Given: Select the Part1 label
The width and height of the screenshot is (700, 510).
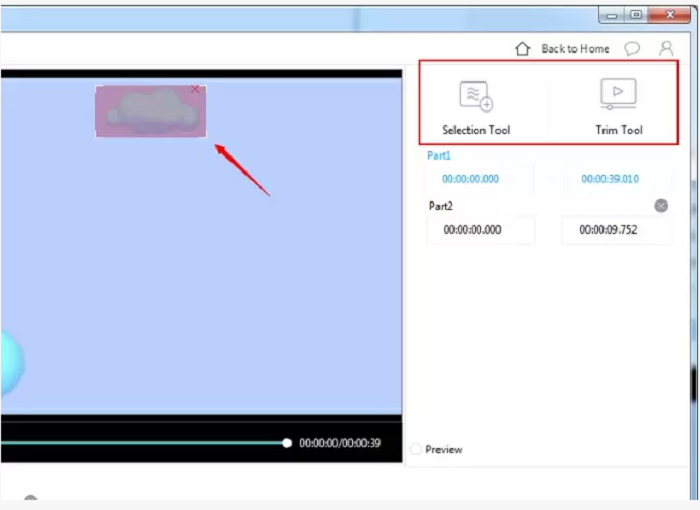Looking at the screenshot, I should pyautogui.click(x=439, y=155).
